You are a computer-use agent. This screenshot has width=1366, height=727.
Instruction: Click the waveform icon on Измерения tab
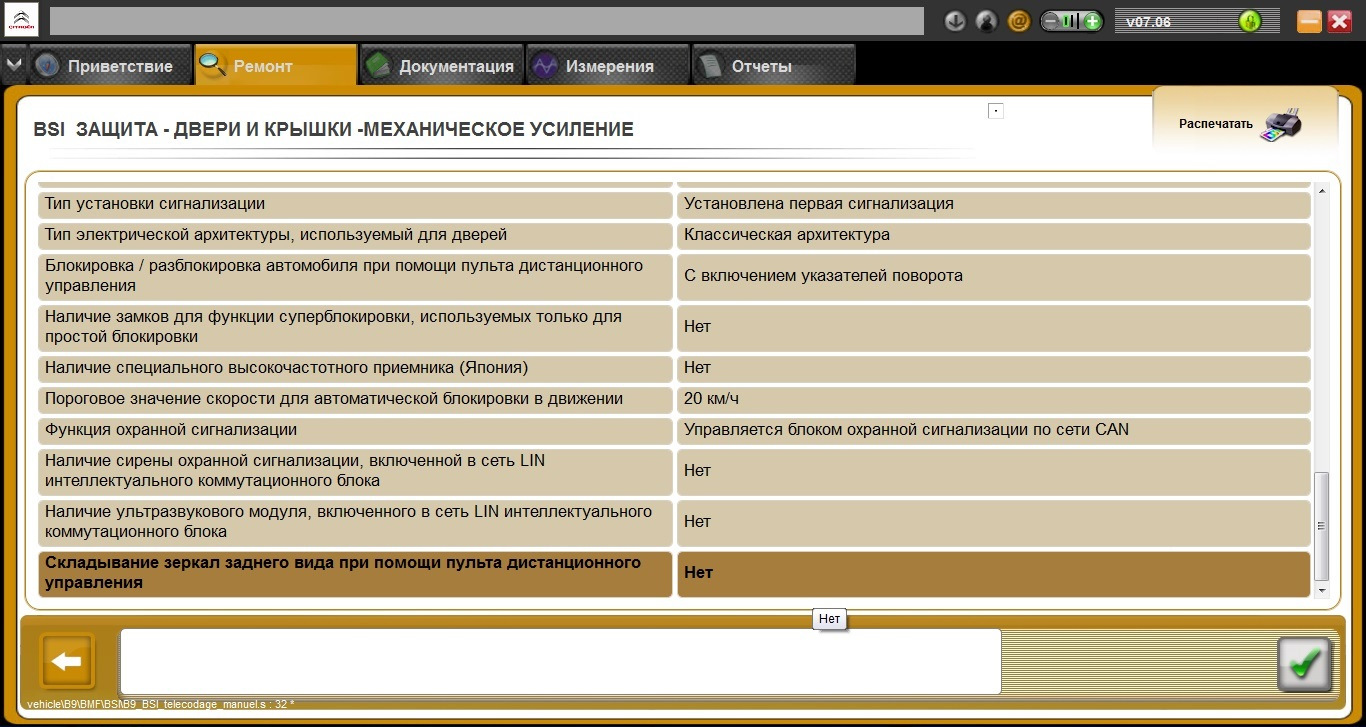pyautogui.click(x=545, y=66)
